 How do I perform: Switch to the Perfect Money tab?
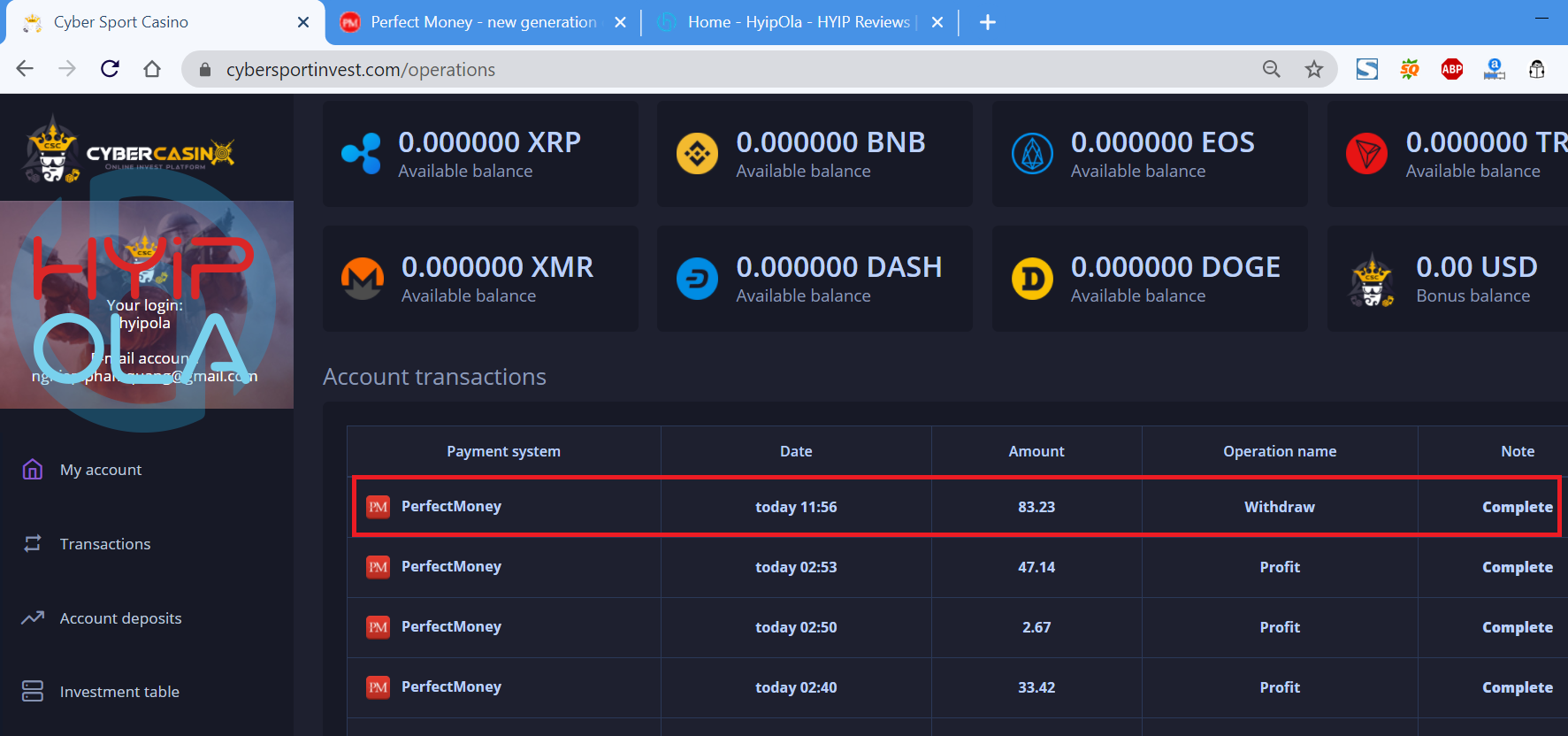pos(483,22)
